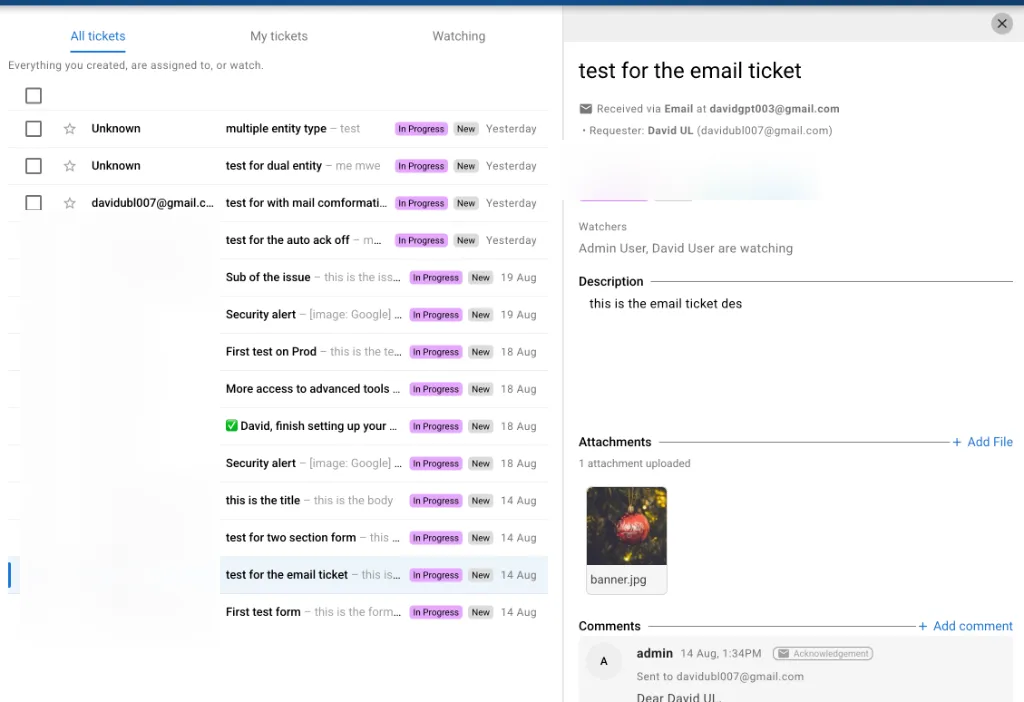Click the plus icon next to Add comment
Screen dimensions: 1024x702
point(923,626)
